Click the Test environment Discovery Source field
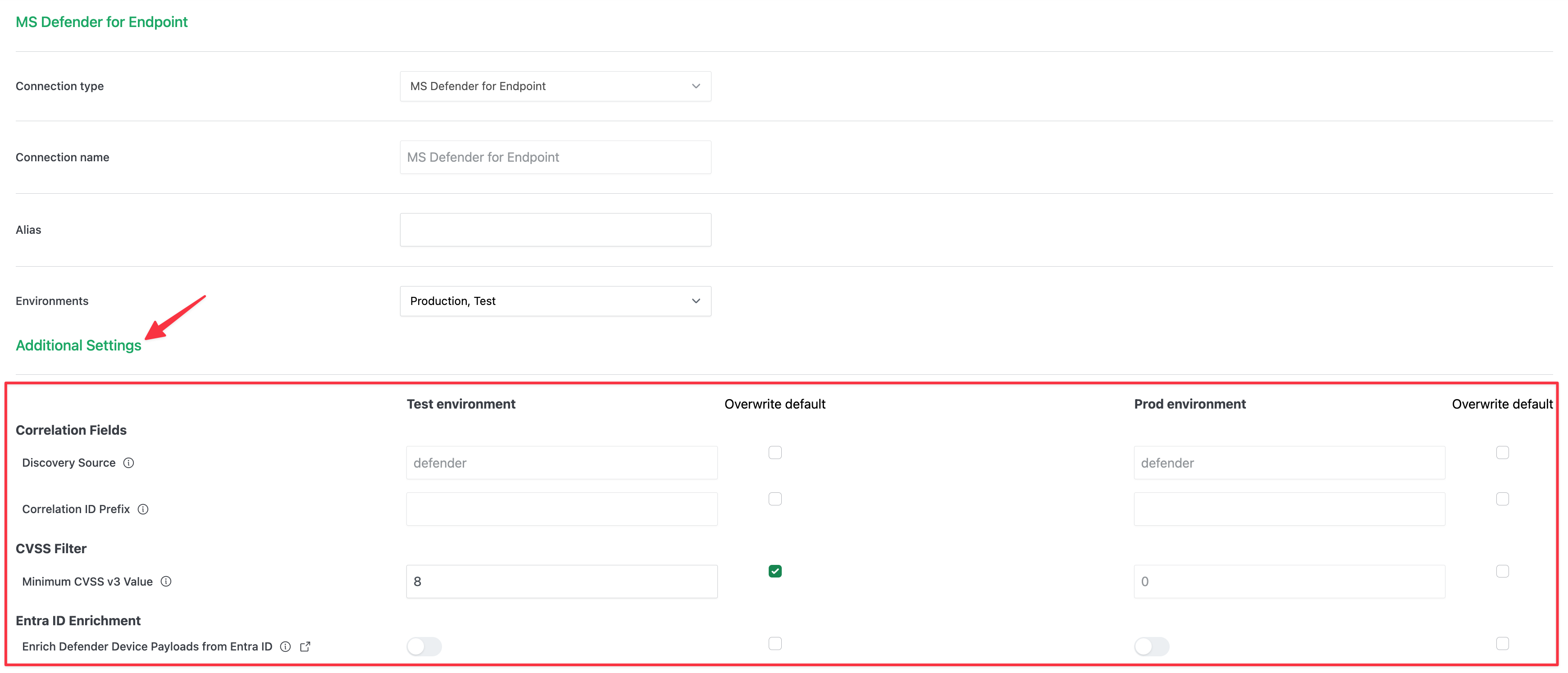 click(x=562, y=463)
